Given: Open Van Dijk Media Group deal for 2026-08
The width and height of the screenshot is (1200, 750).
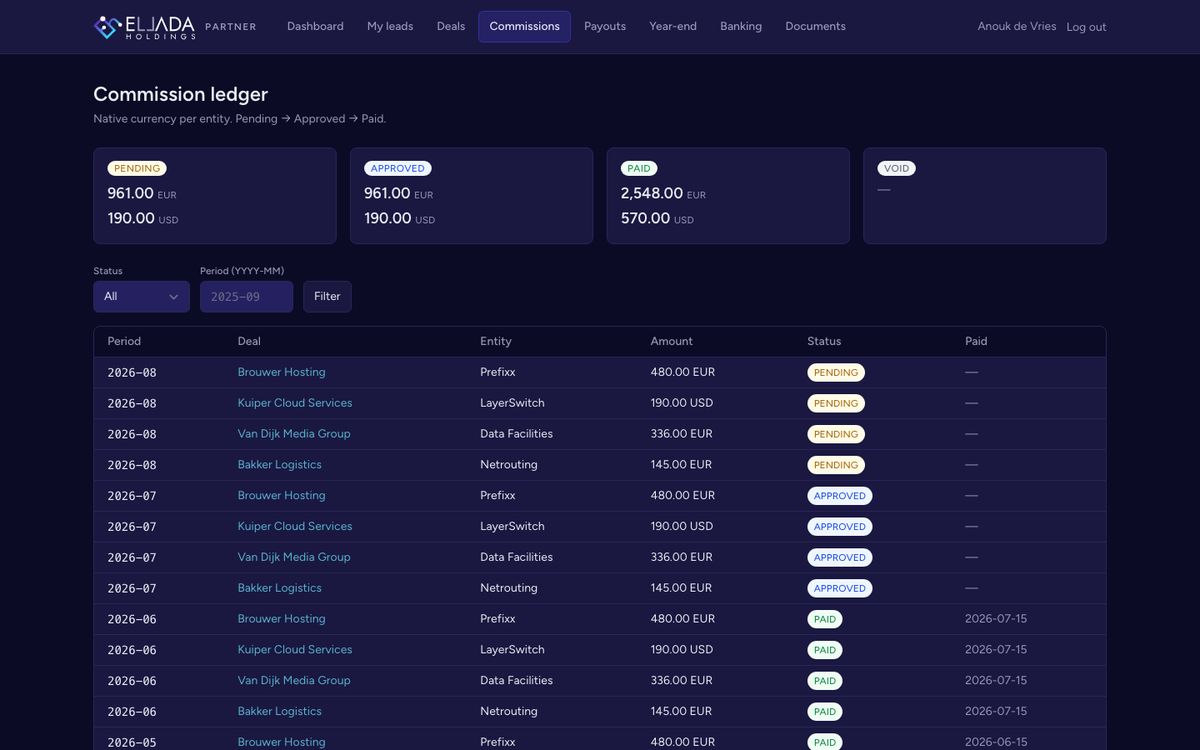Looking at the screenshot, I should (x=294, y=434).
